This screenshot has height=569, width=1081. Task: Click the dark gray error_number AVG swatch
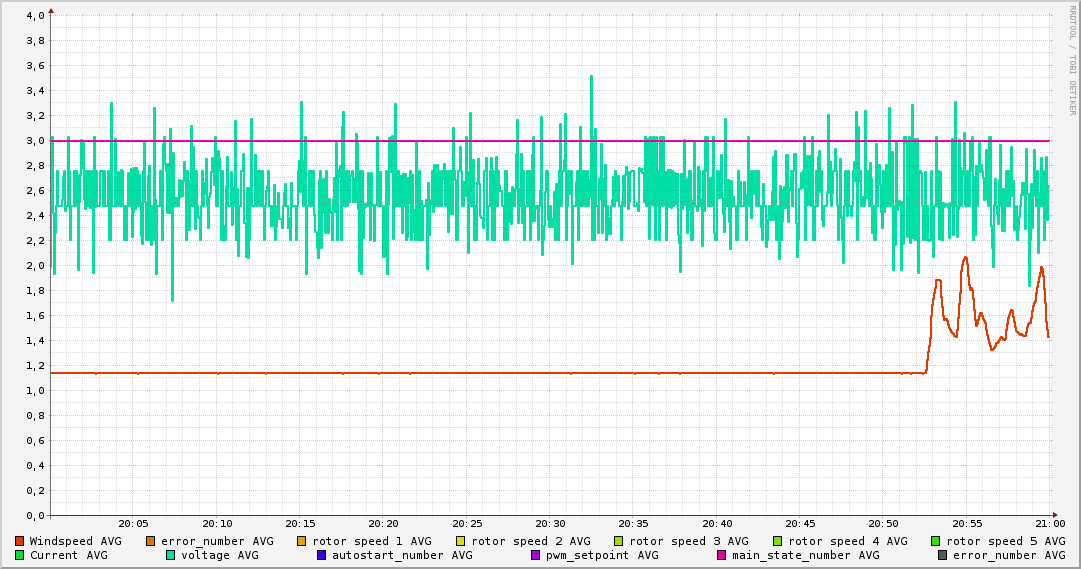pos(942,555)
